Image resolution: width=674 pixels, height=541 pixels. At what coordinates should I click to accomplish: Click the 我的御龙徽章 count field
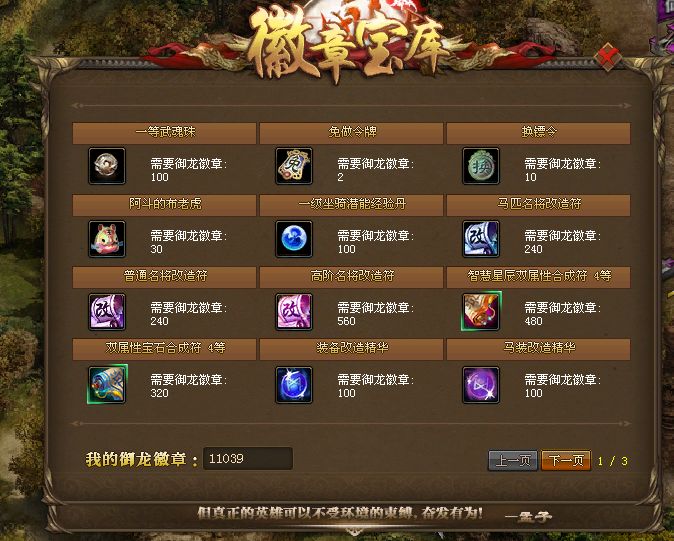(248, 458)
